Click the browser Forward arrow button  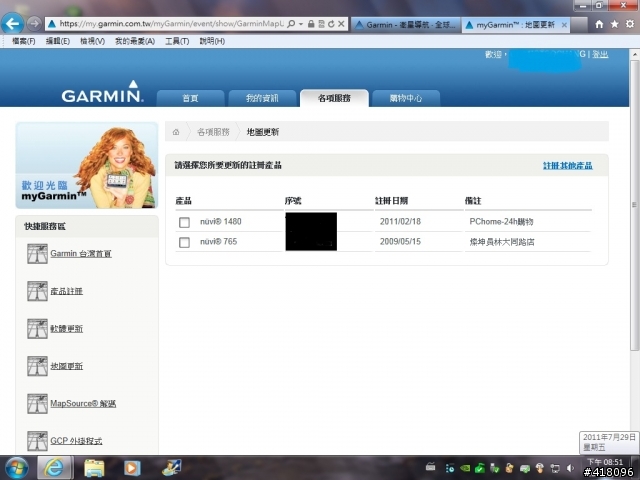pyautogui.click(x=34, y=24)
